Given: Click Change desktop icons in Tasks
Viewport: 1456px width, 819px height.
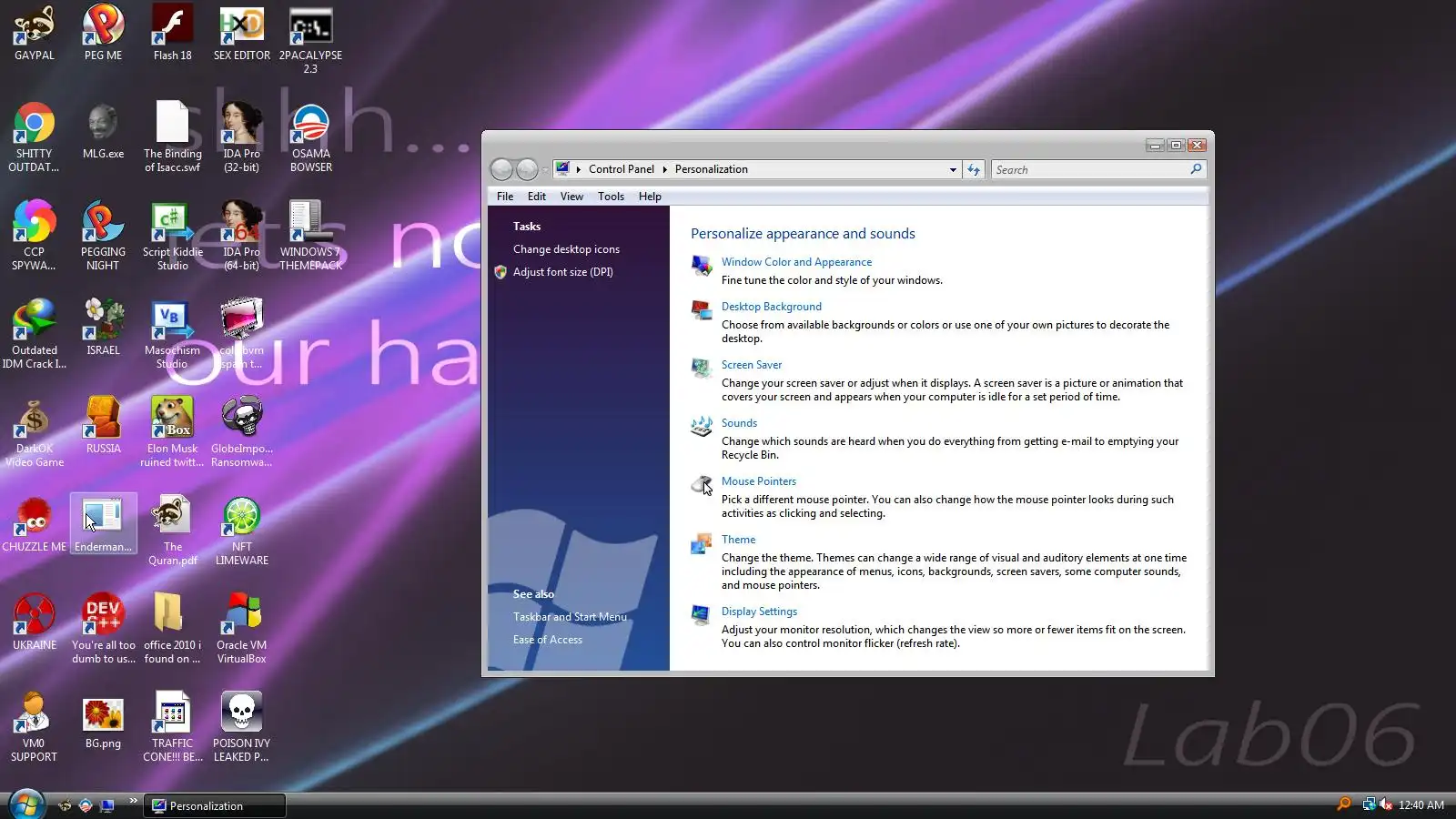Looking at the screenshot, I should tap(566, 249).
